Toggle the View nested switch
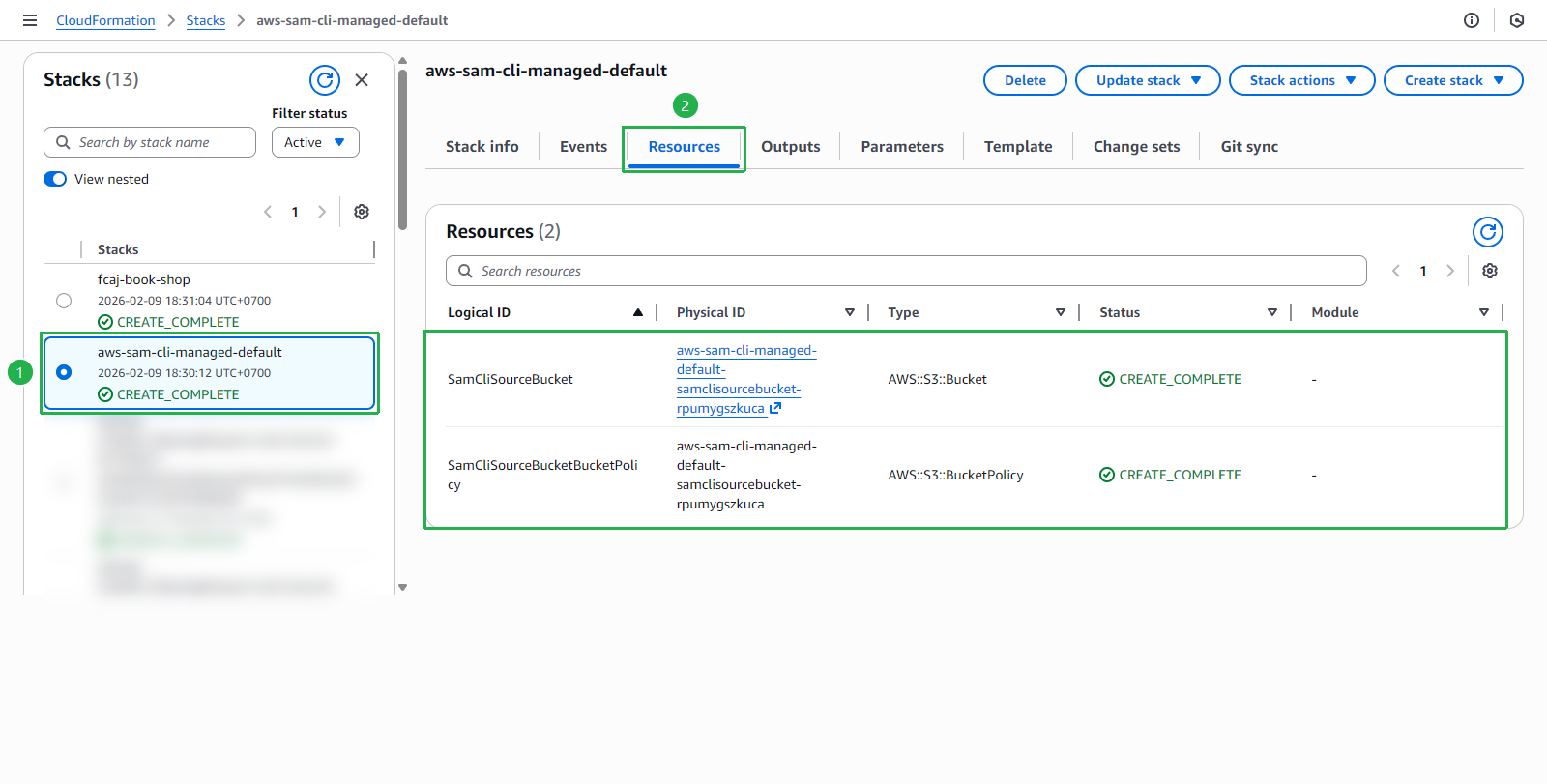This screenshot has width=1547, height=784. pyautogui.click(x=55, y=179)
